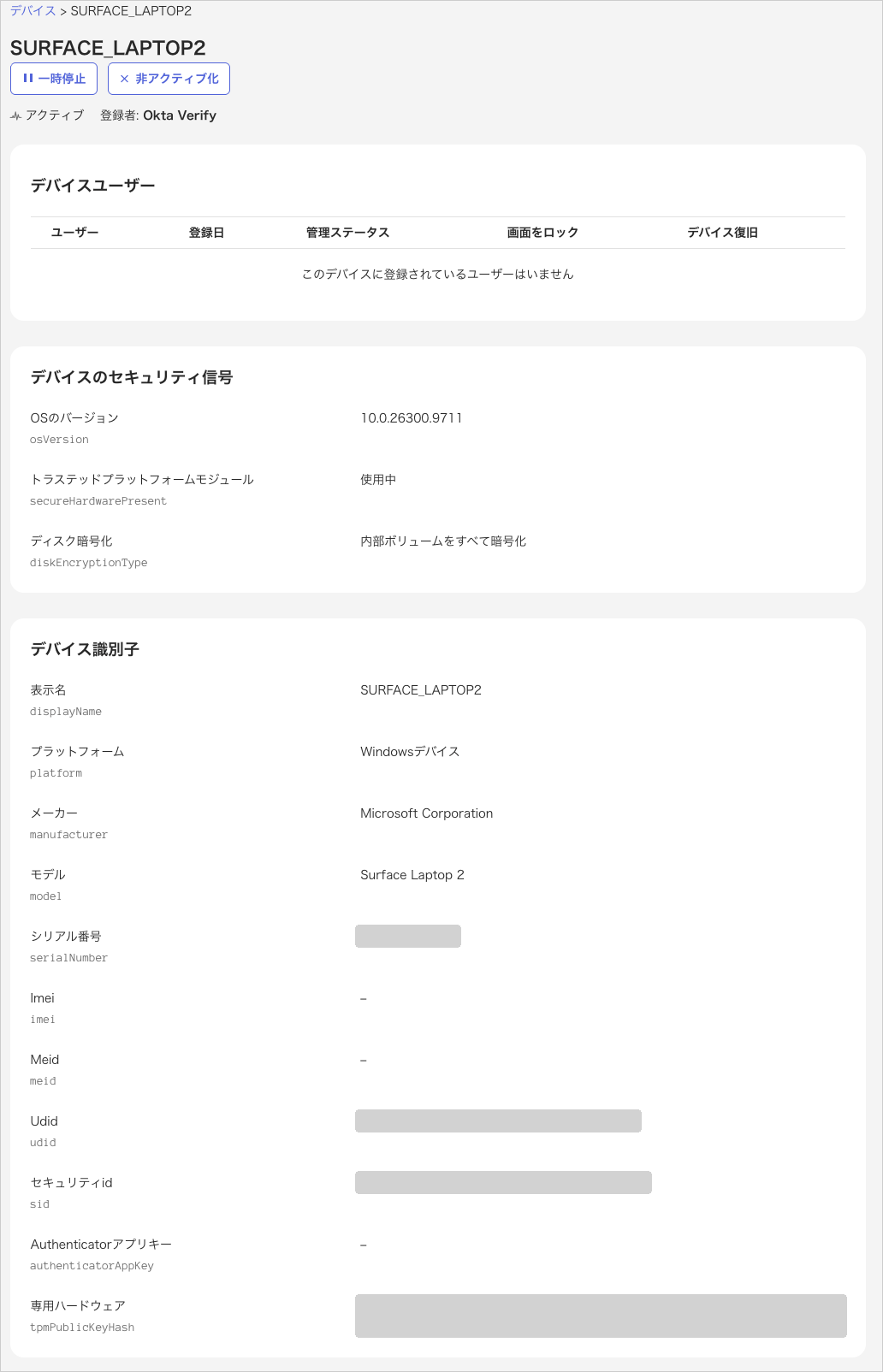The image size is (883, 1372).
Task: Click the SURFACE_LAPTOP2 page heading
Action: click(x=108, y=48)
